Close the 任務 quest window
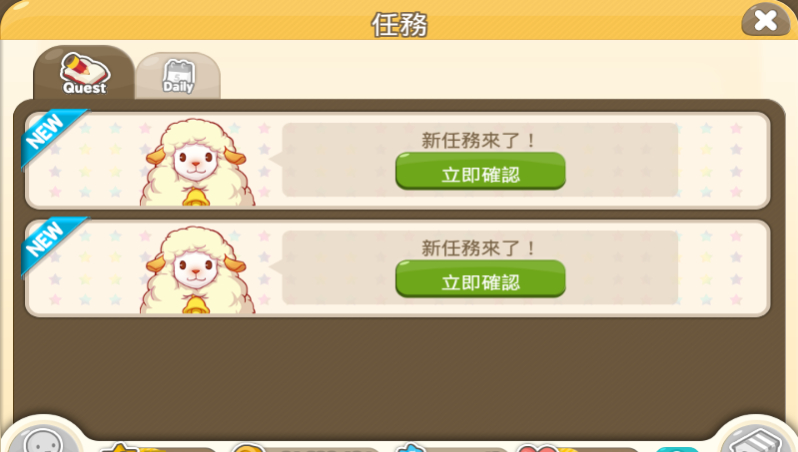 (765, 21)
